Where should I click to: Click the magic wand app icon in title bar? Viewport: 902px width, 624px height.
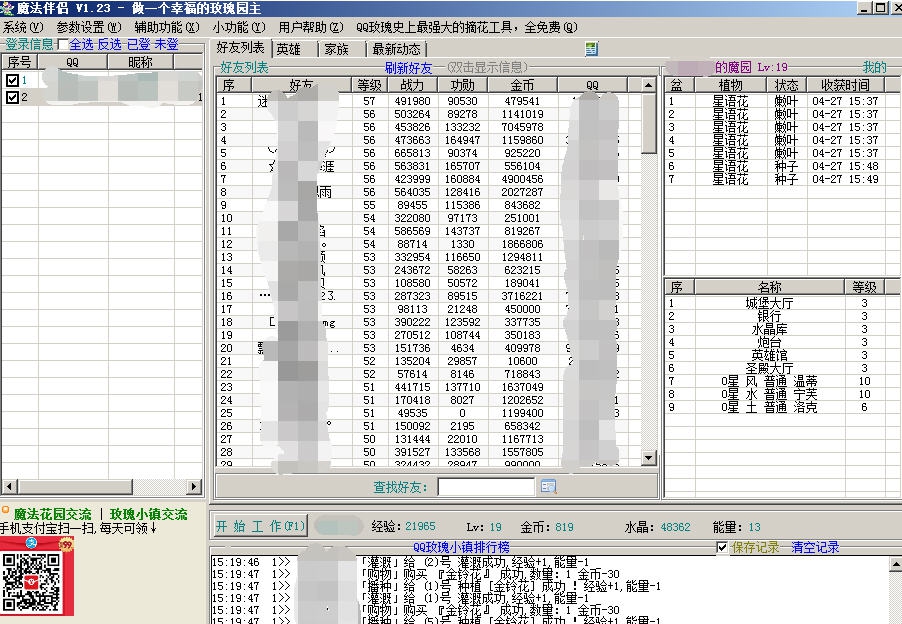point(8,8)
